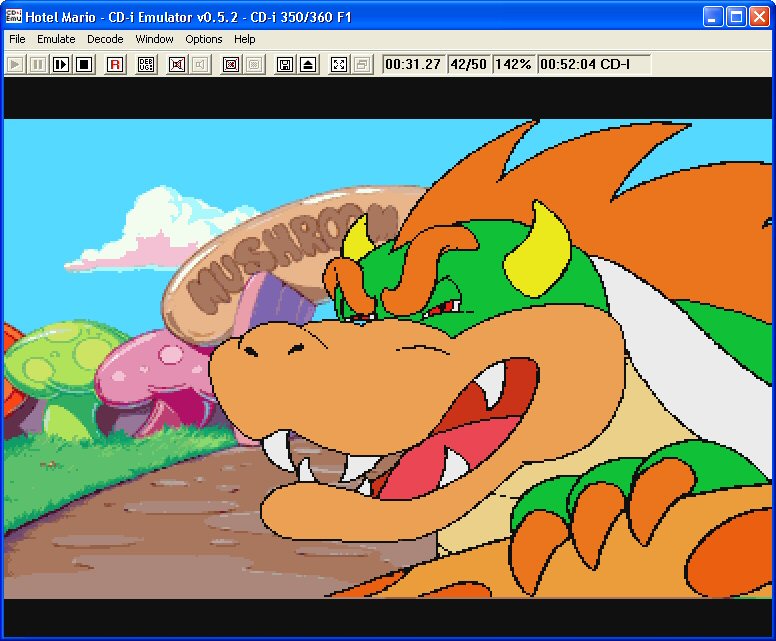Viewport: 776px width, 641px height.
Task: Open the Window menu
Action: point(154,39)
